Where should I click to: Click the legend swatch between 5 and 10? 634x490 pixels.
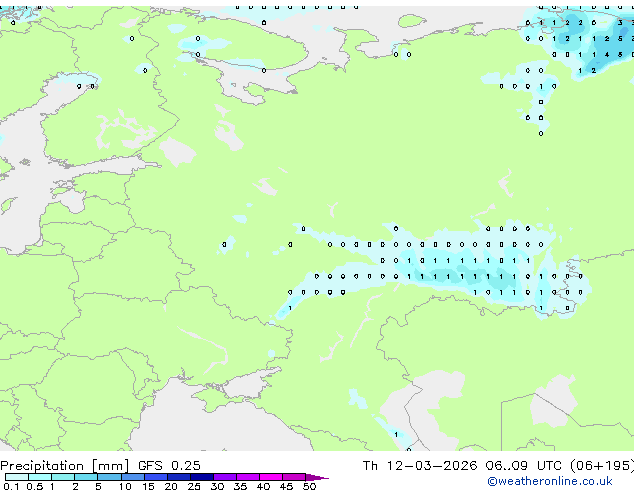click(x=110, y=477)
